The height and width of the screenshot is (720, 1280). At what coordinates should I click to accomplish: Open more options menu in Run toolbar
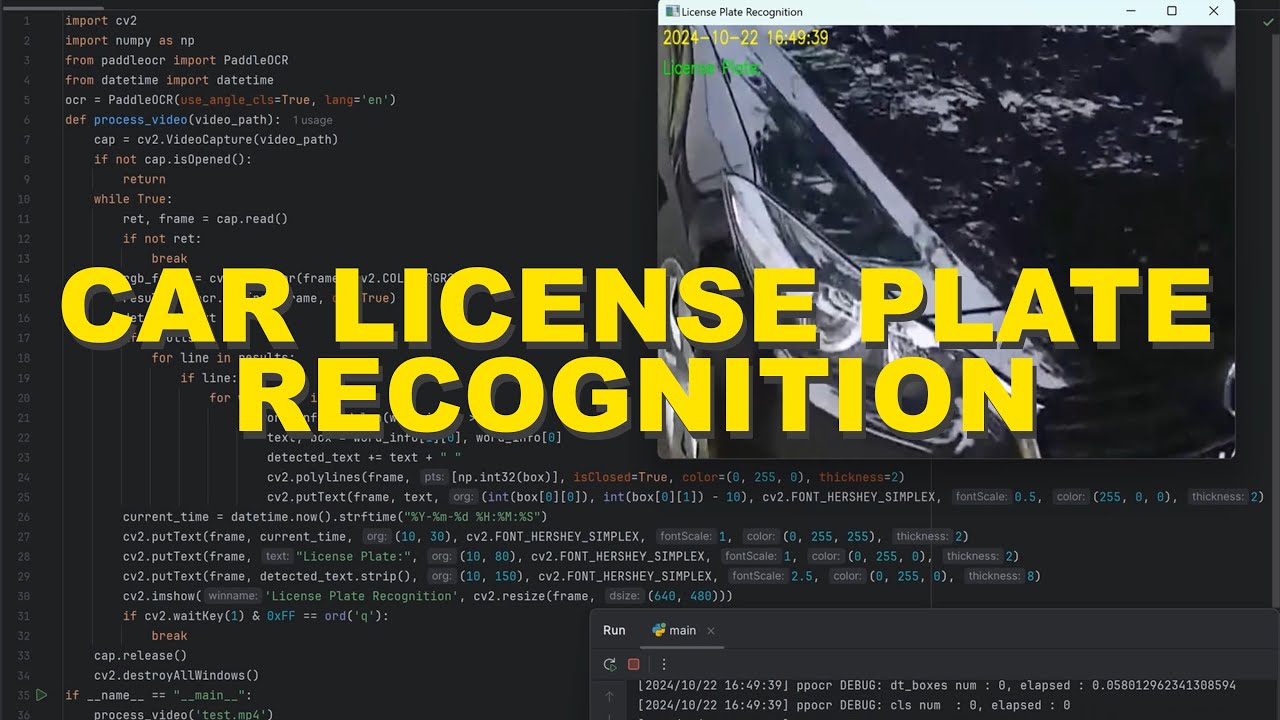click(663, 664)
